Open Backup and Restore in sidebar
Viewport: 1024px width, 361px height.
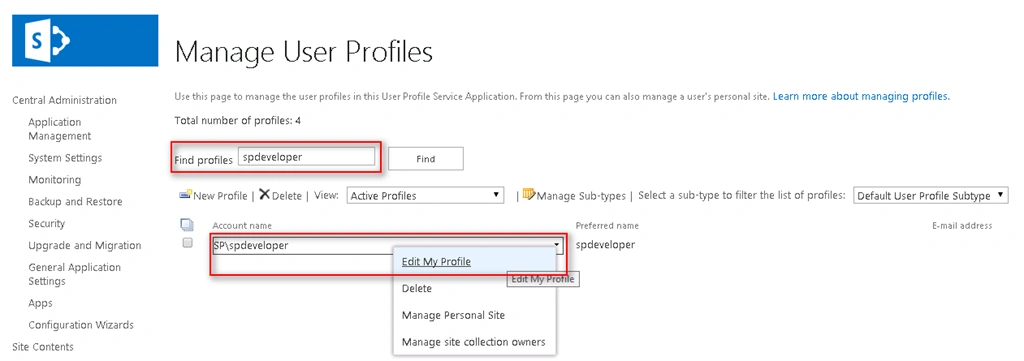click(x=75, y=202)
